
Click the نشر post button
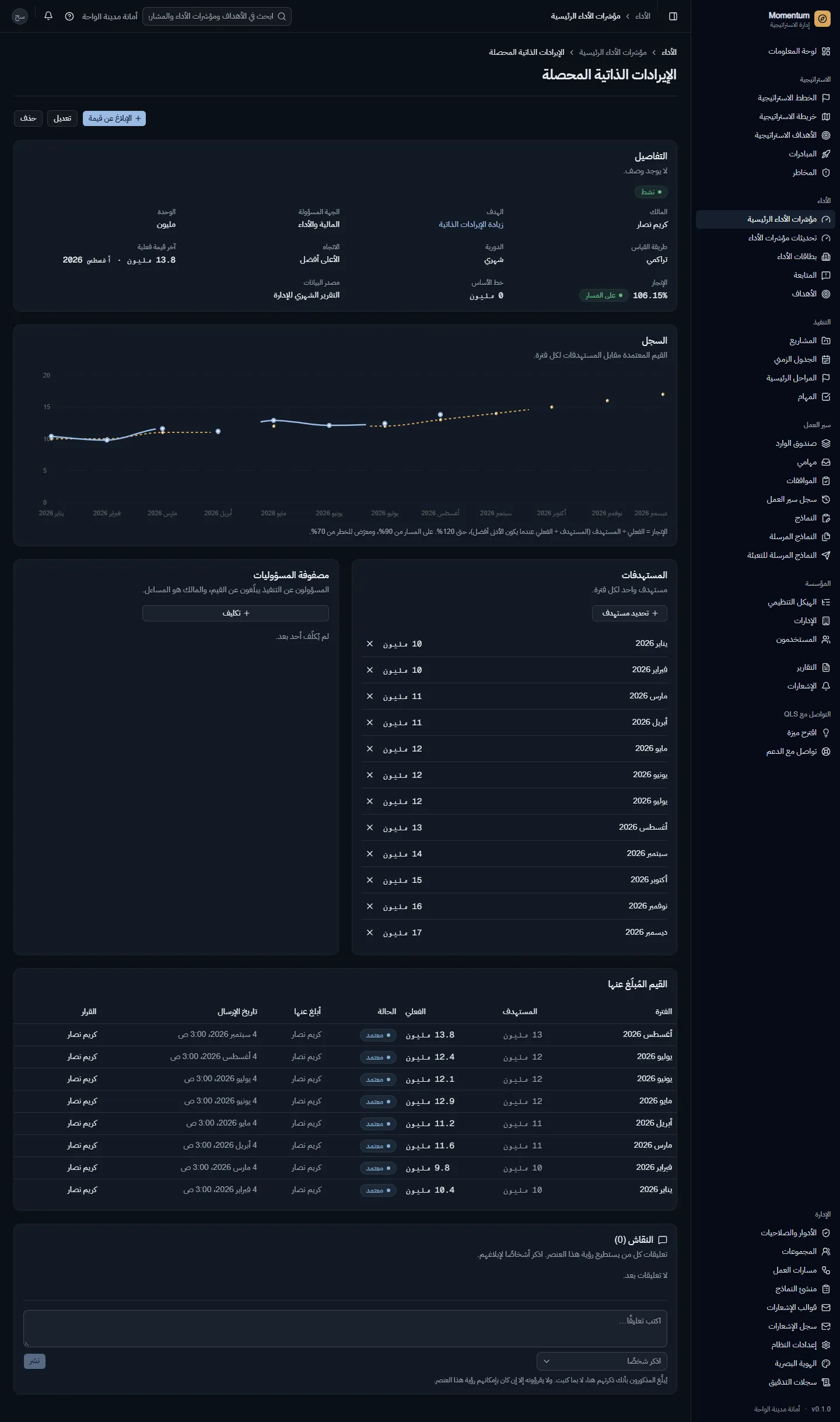34,1361
